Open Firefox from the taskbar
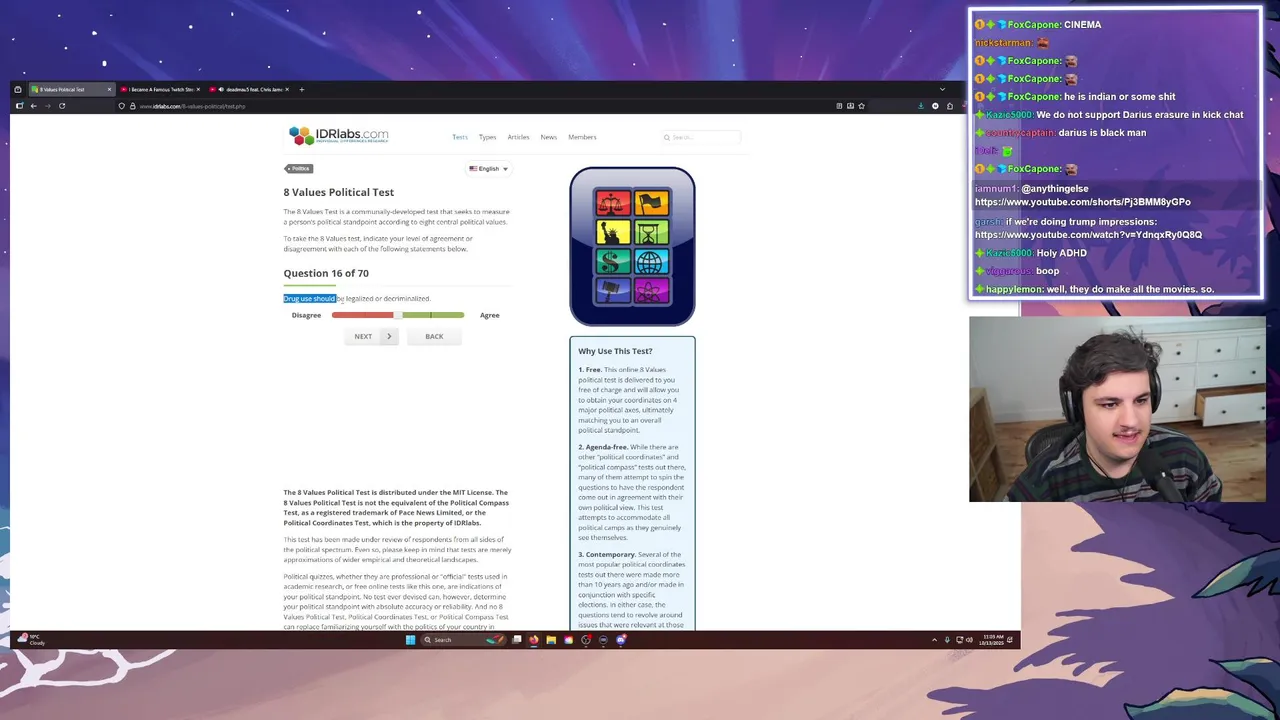Image resolution: width=1280 pixels, height=720 pixels. [x=534, y=640]
